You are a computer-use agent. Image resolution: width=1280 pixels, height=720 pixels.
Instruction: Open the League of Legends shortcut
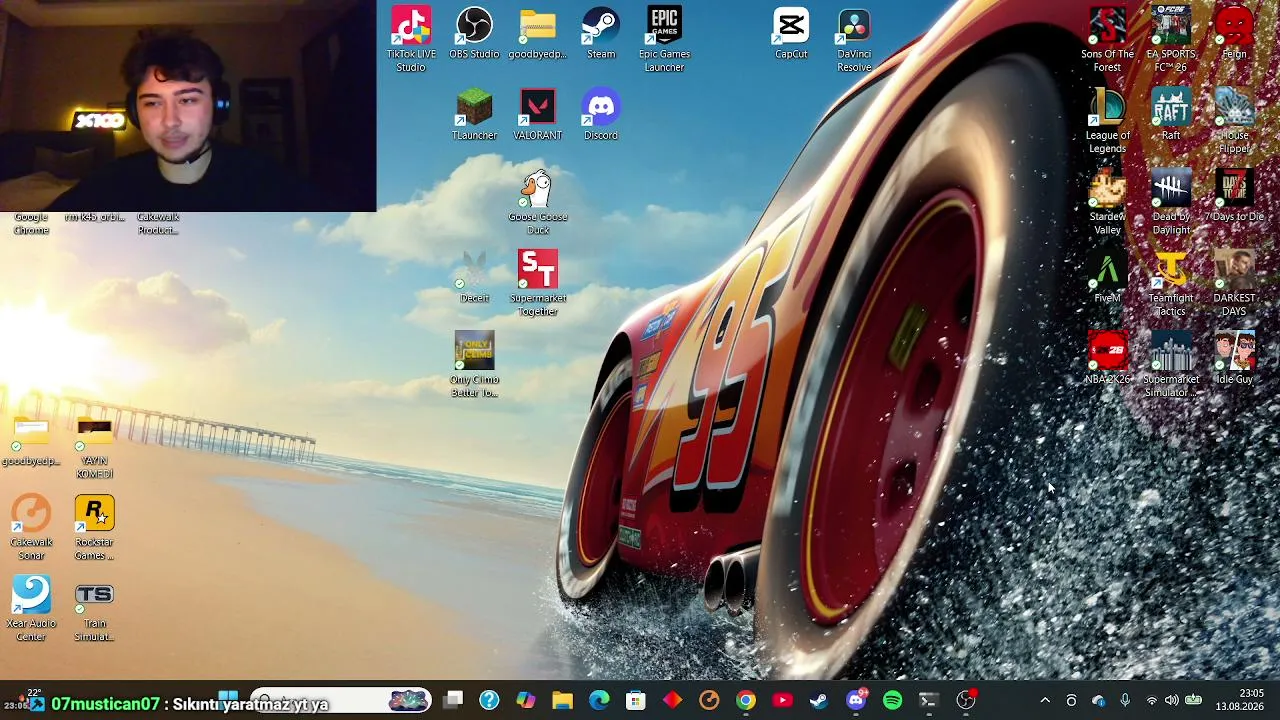coord(1107,121)
